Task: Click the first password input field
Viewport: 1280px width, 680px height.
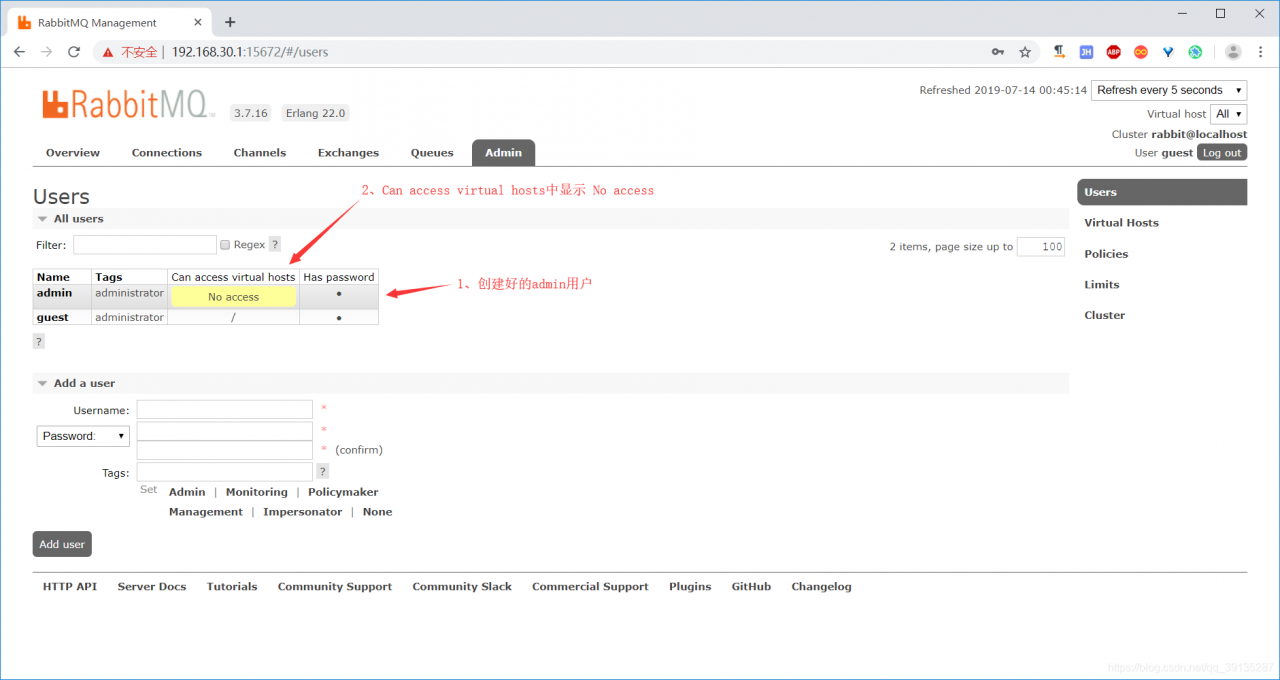Action: [x=225, y=431]
